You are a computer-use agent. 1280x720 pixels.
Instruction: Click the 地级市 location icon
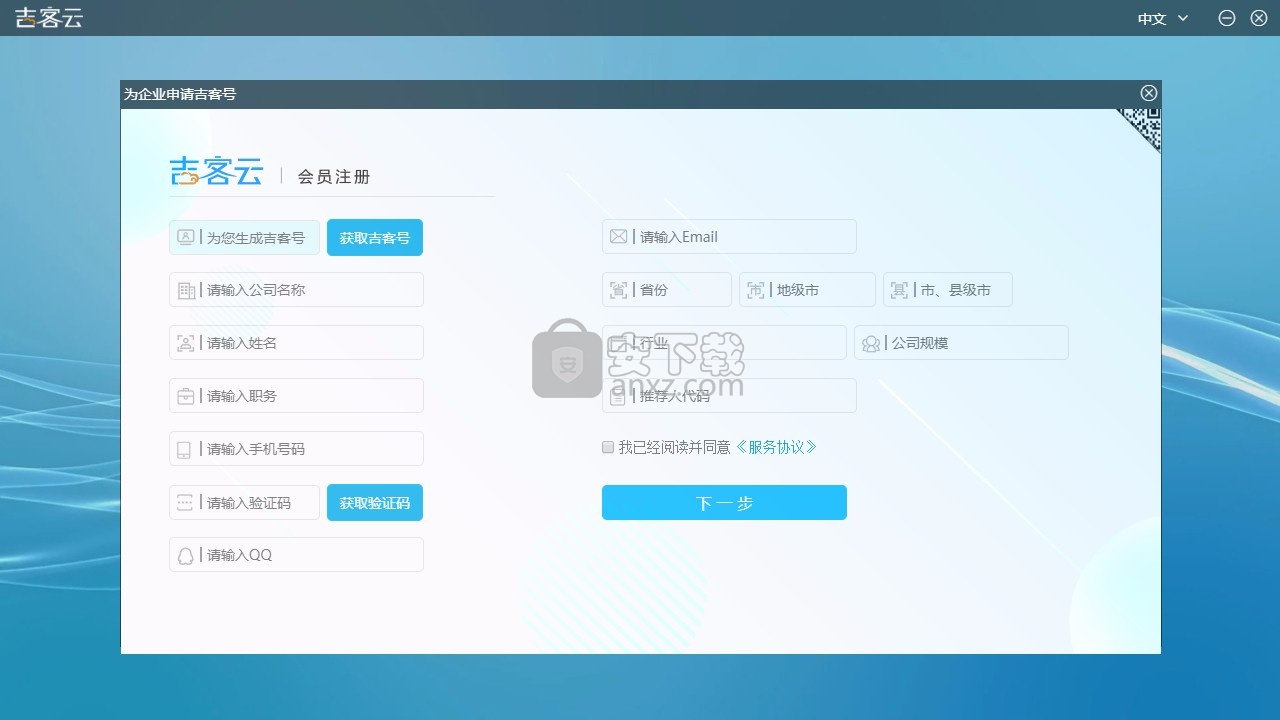(756, 290)
